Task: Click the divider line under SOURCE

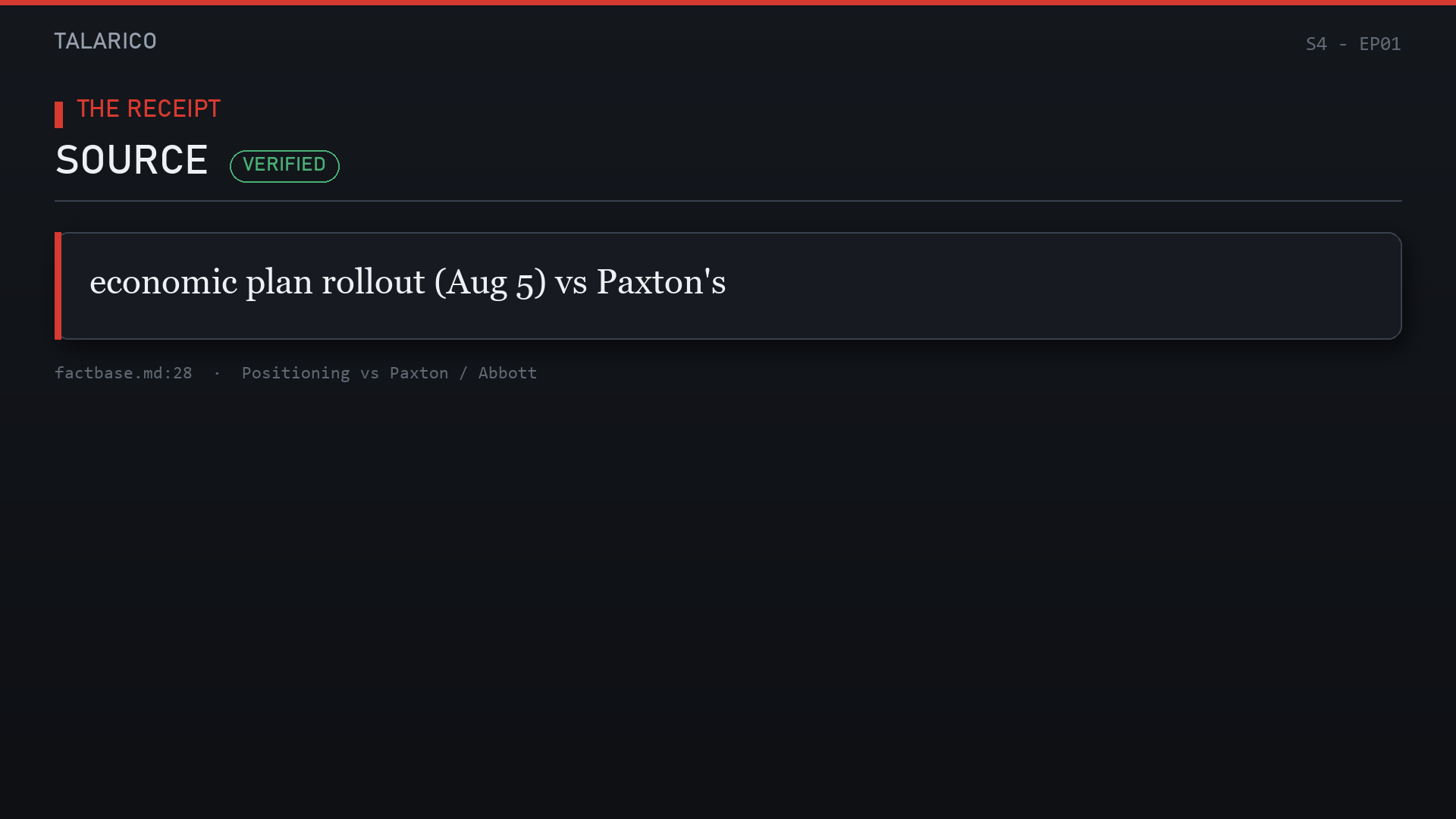Action: 728,201
